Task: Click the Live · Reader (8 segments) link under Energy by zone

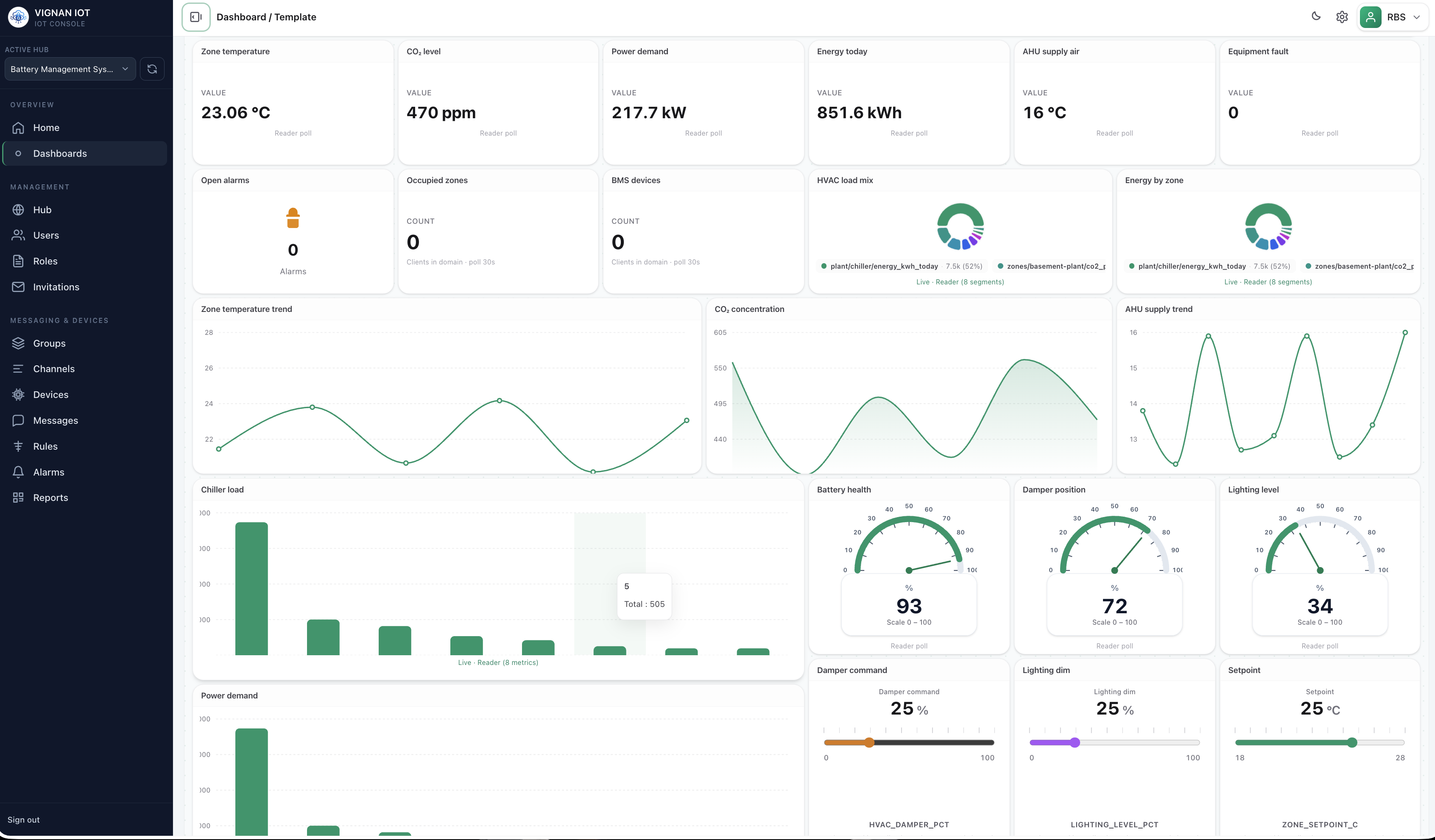Action: (x=1268, y=282)
